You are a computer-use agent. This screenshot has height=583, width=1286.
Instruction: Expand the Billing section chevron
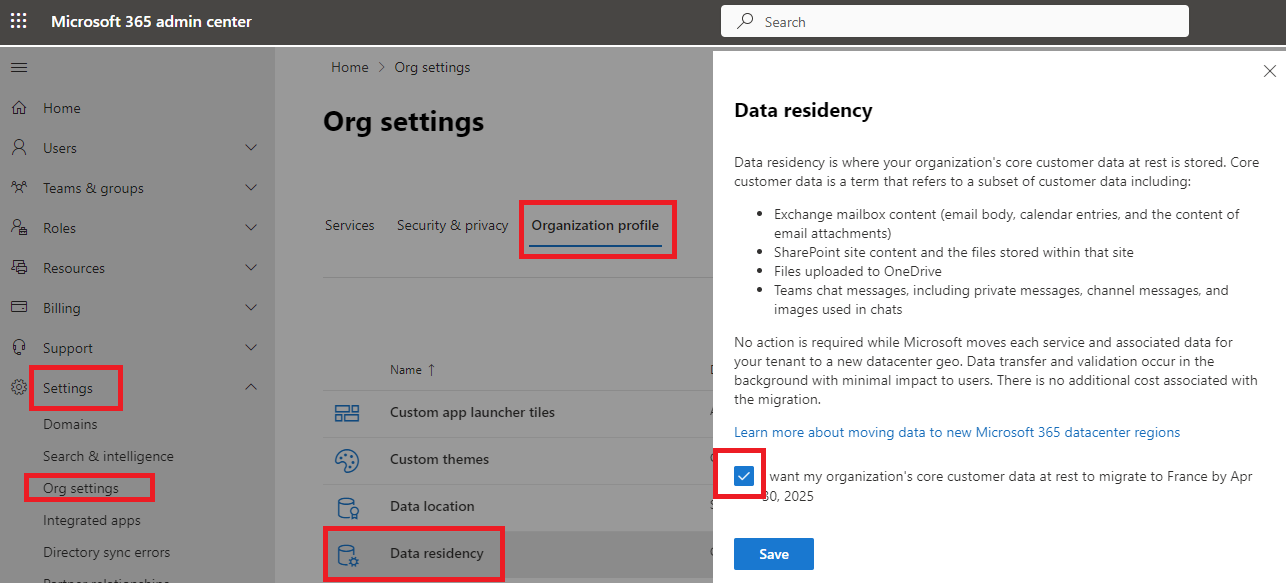251,308
